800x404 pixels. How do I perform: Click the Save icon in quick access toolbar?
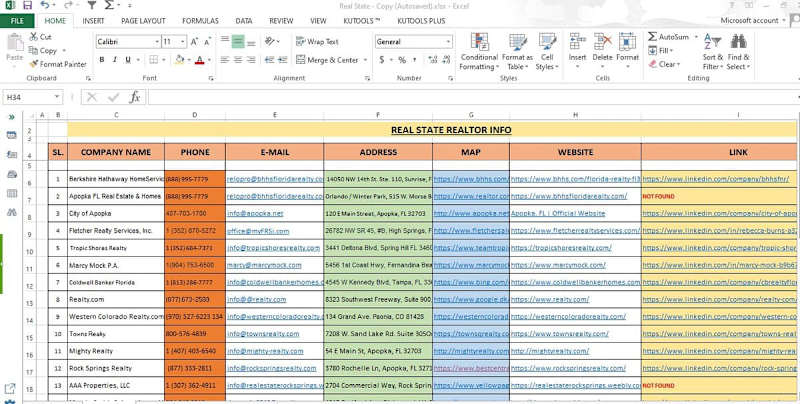click(28, 6)
